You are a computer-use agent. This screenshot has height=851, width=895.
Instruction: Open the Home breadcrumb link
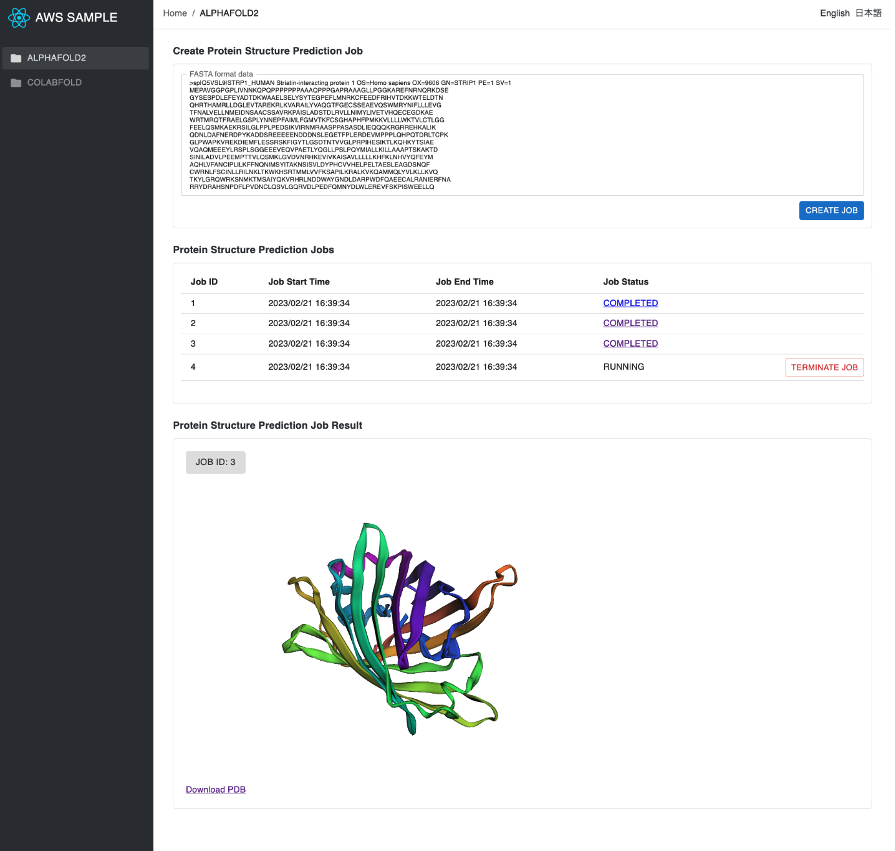174,13
